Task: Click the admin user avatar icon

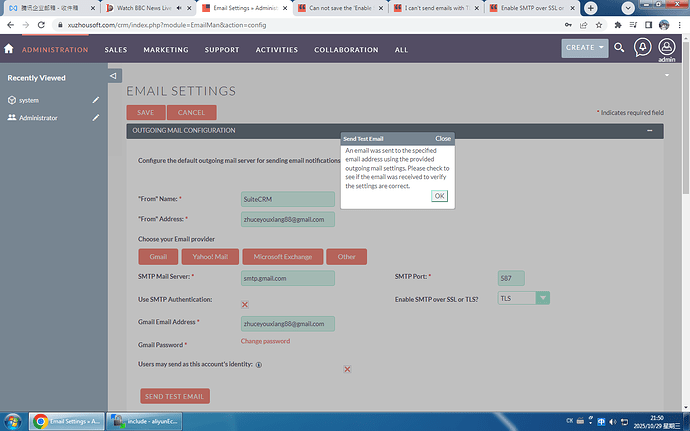Action: [666, 47]
